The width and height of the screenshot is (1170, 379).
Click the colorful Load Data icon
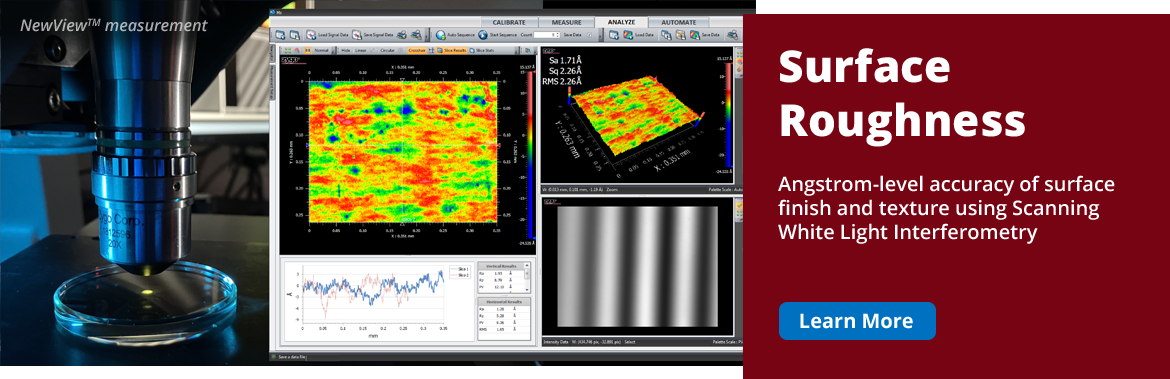pyautogui.click(x=628, y=35)
